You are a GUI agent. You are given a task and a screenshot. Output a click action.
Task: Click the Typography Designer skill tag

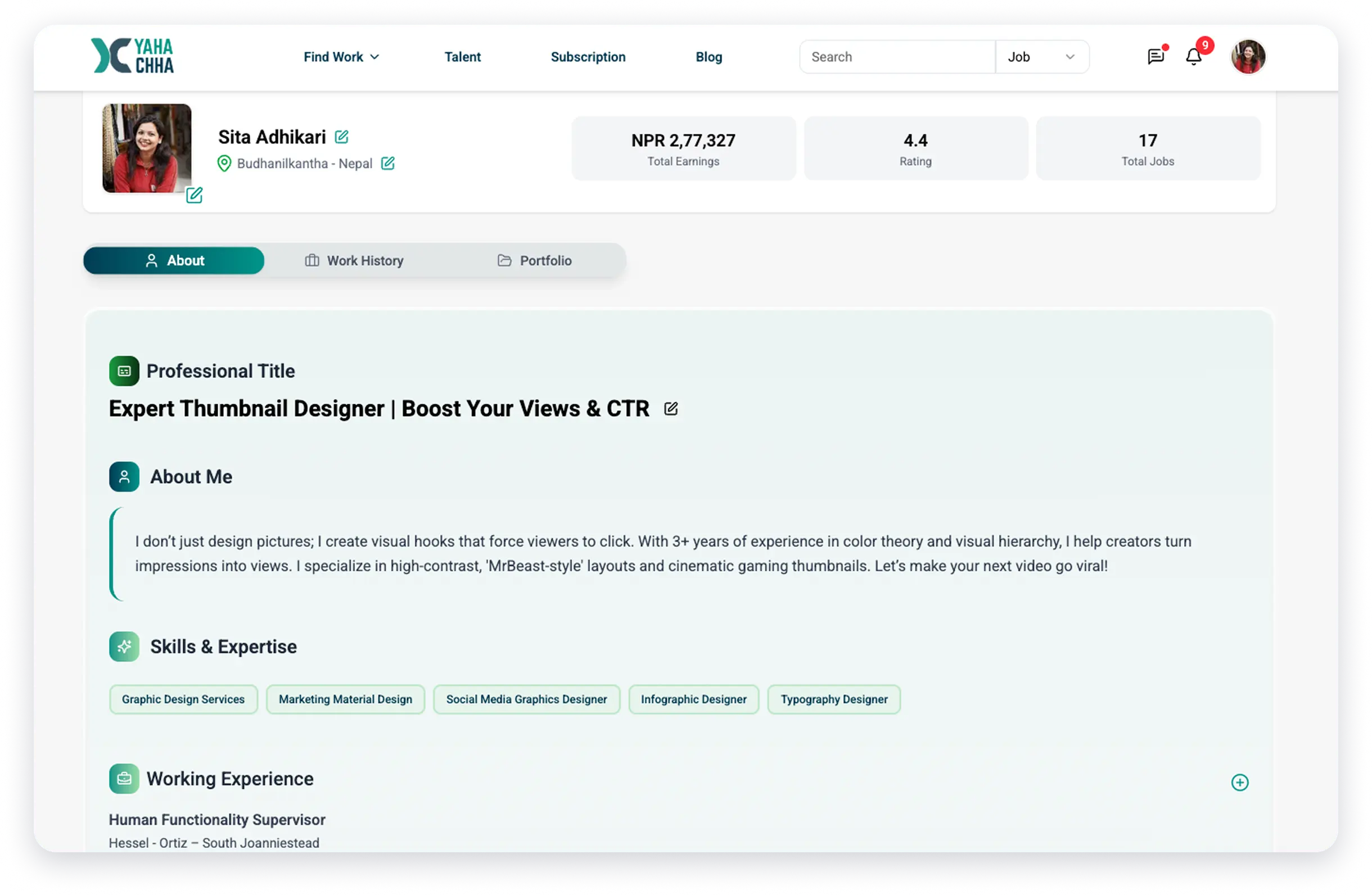tap(833, 699)
